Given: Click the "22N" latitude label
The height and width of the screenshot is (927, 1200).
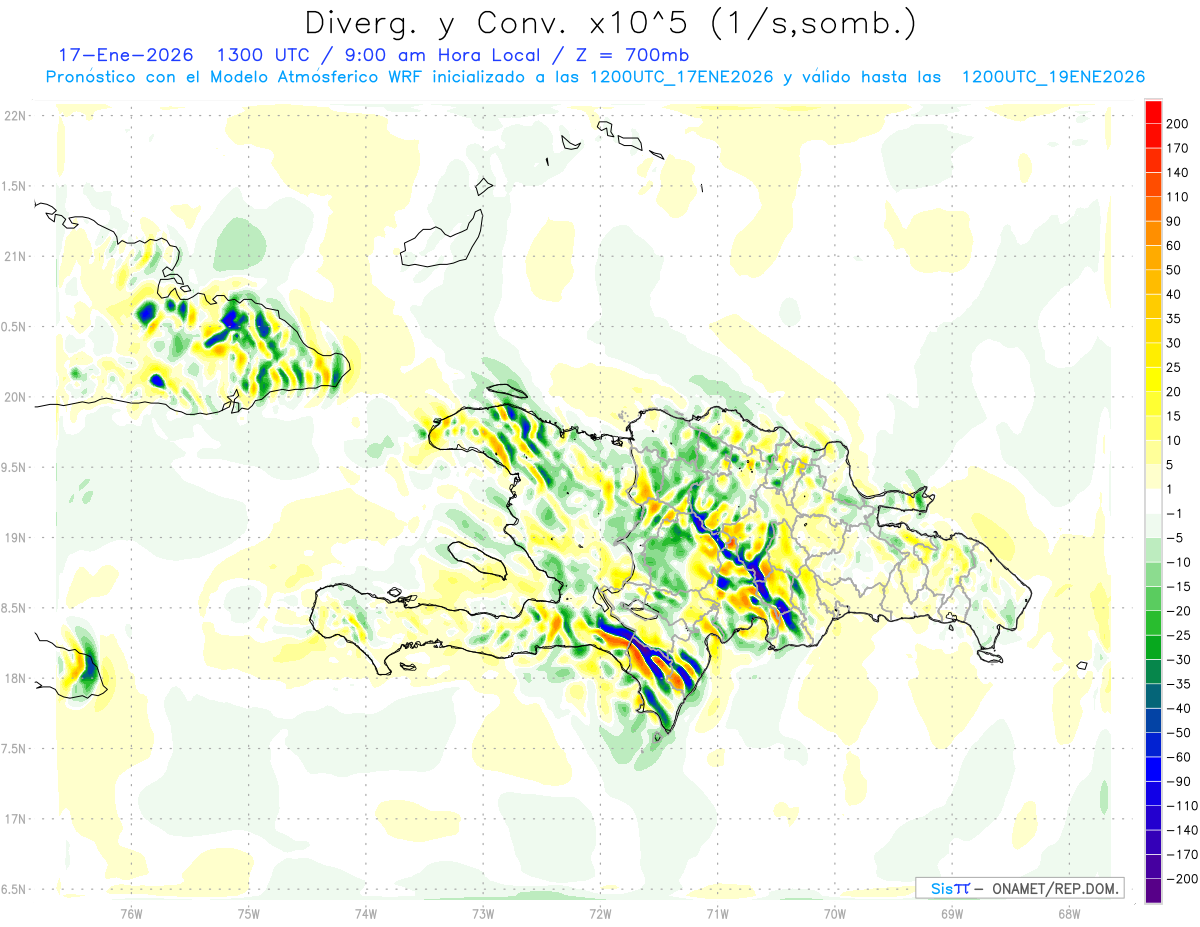Looking at the screenshot, I should click(x=15, y=116).
